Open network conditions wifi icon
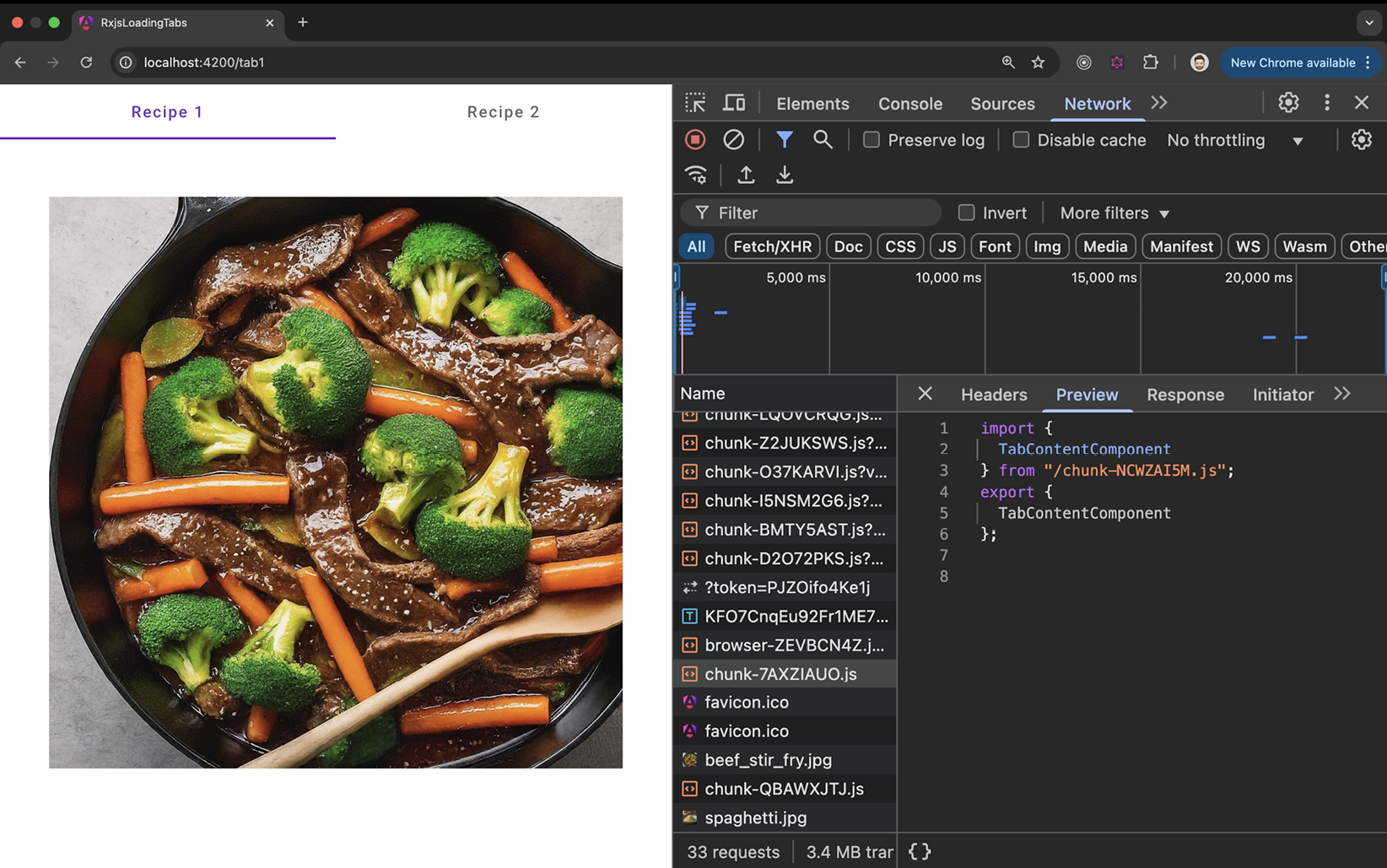 pyautogui.click(x=696, y=175)
